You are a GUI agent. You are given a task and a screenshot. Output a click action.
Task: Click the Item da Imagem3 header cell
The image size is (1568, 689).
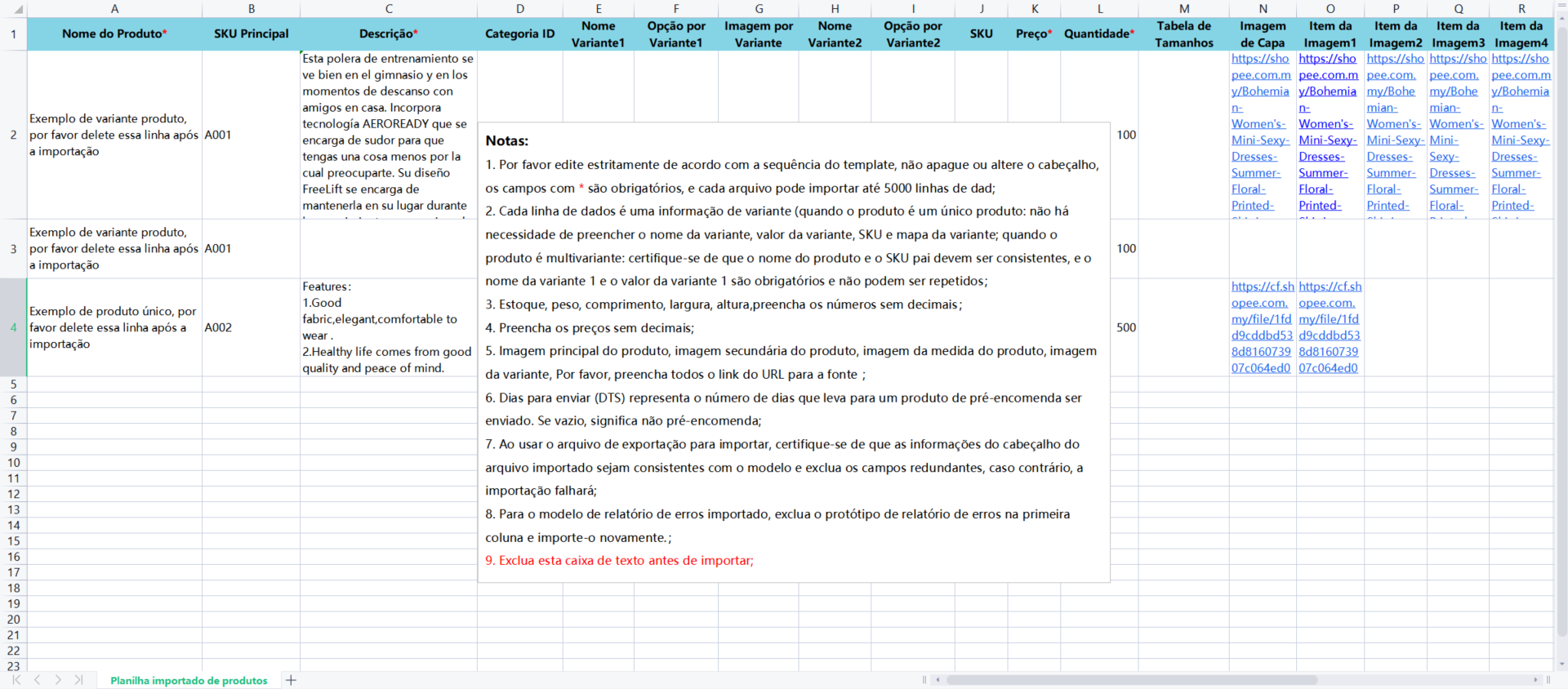[1459, 34]
